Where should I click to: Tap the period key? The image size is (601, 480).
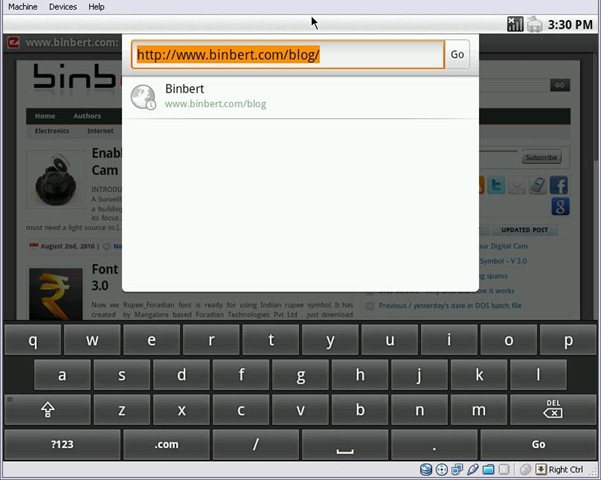click(434, 444)
